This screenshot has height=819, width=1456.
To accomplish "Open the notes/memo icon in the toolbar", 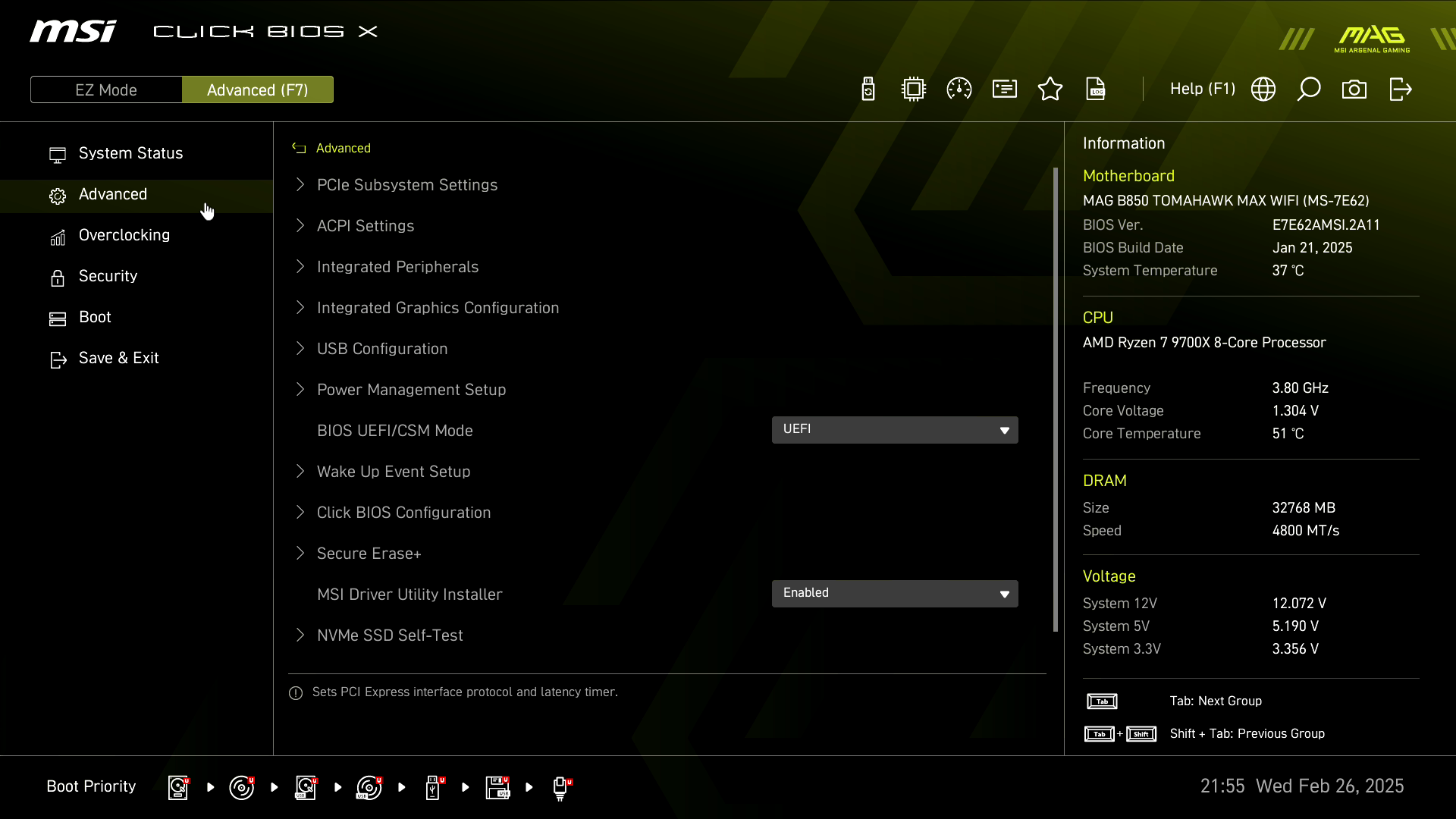I will point(1004,89).
